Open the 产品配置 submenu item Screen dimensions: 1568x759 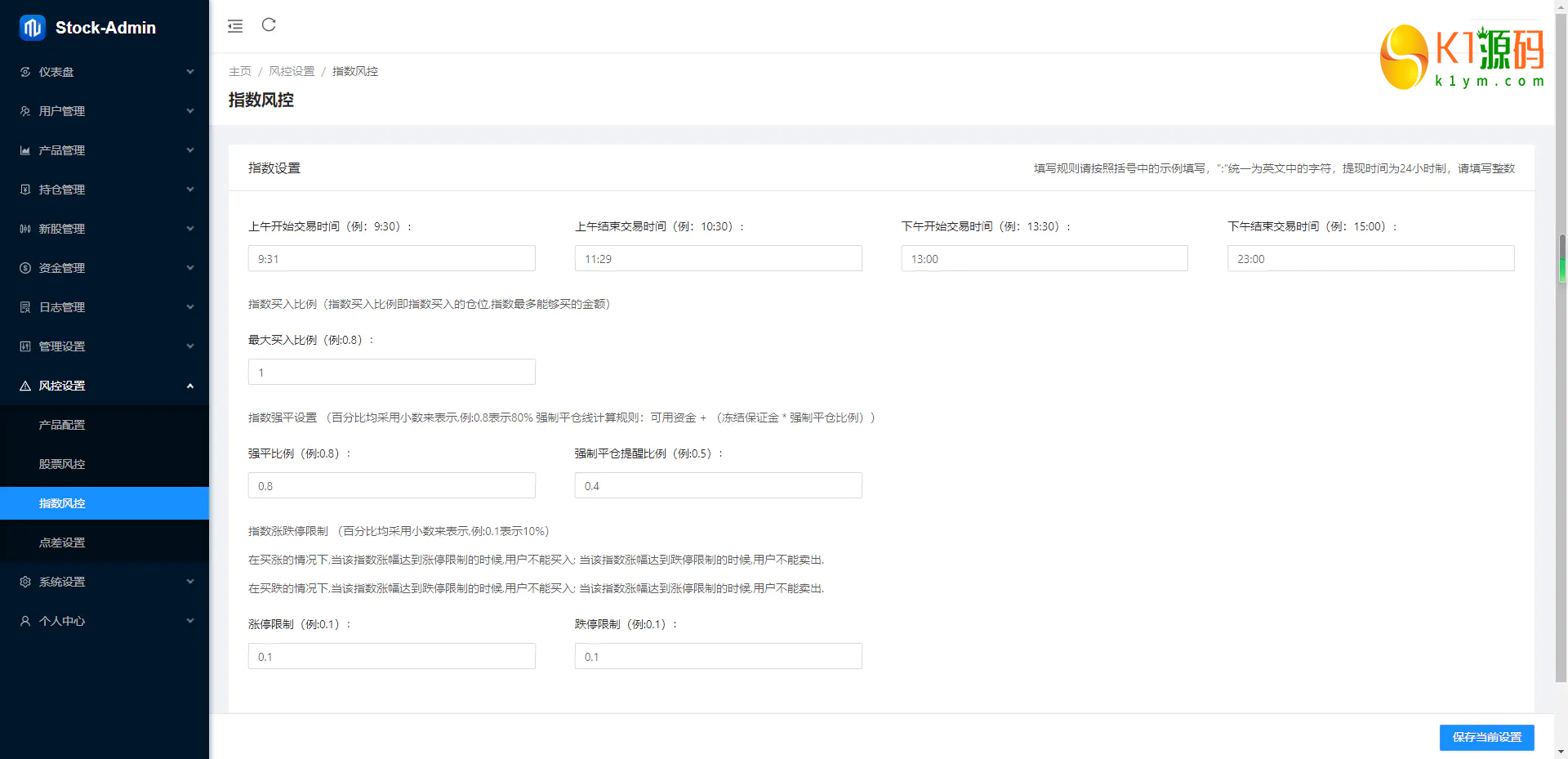(105, 425)
